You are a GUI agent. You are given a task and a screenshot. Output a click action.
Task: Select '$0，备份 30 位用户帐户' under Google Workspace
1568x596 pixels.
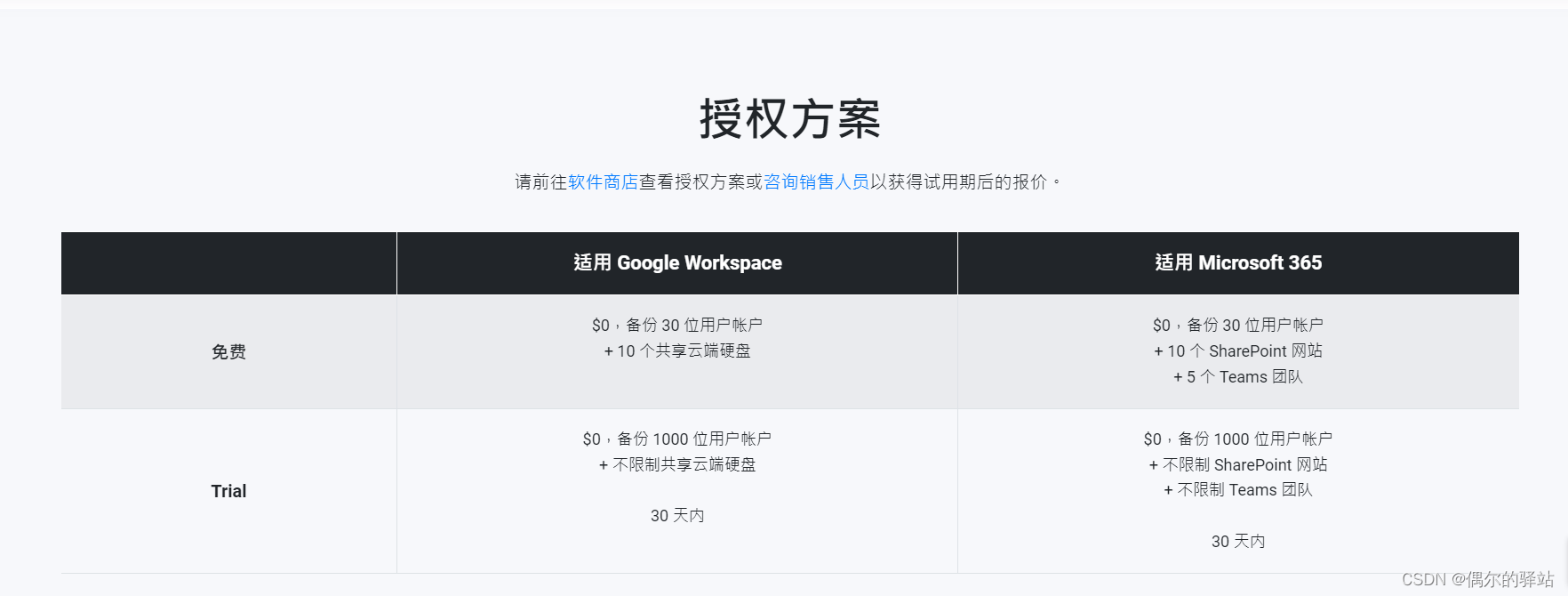point(677,326)
